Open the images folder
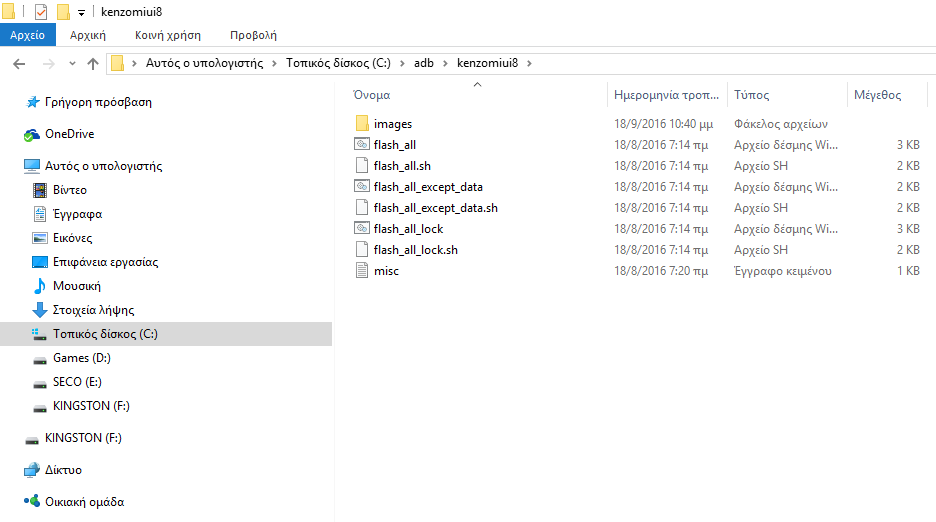936x522 pixels. coord(392,124)
